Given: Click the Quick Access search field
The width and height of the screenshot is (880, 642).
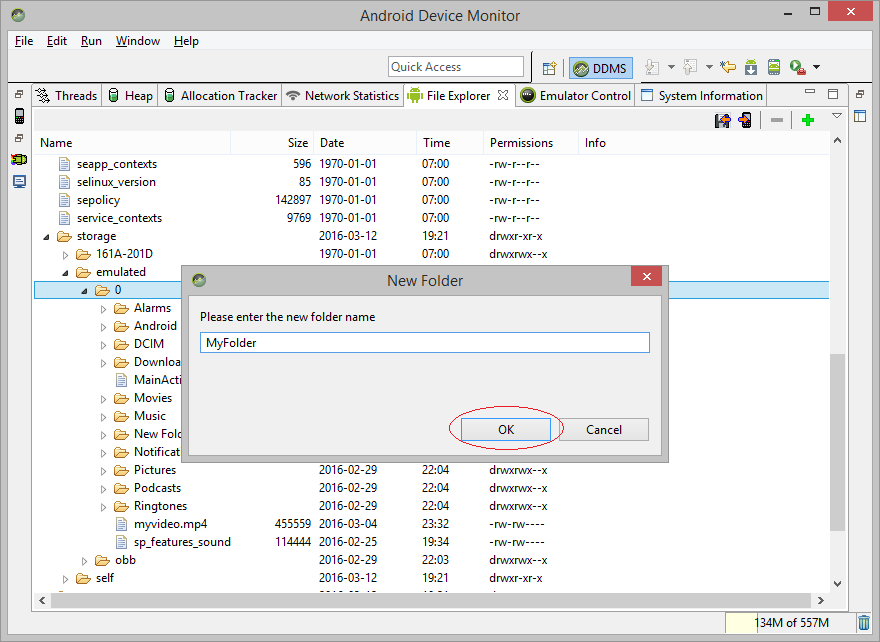Looking at the screenshot, I should click(456, 67).
